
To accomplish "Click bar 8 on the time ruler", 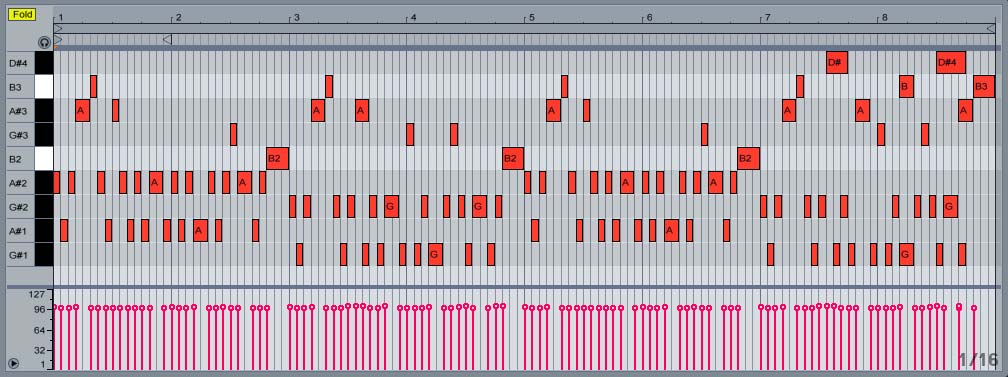I will tap(885, 17).
